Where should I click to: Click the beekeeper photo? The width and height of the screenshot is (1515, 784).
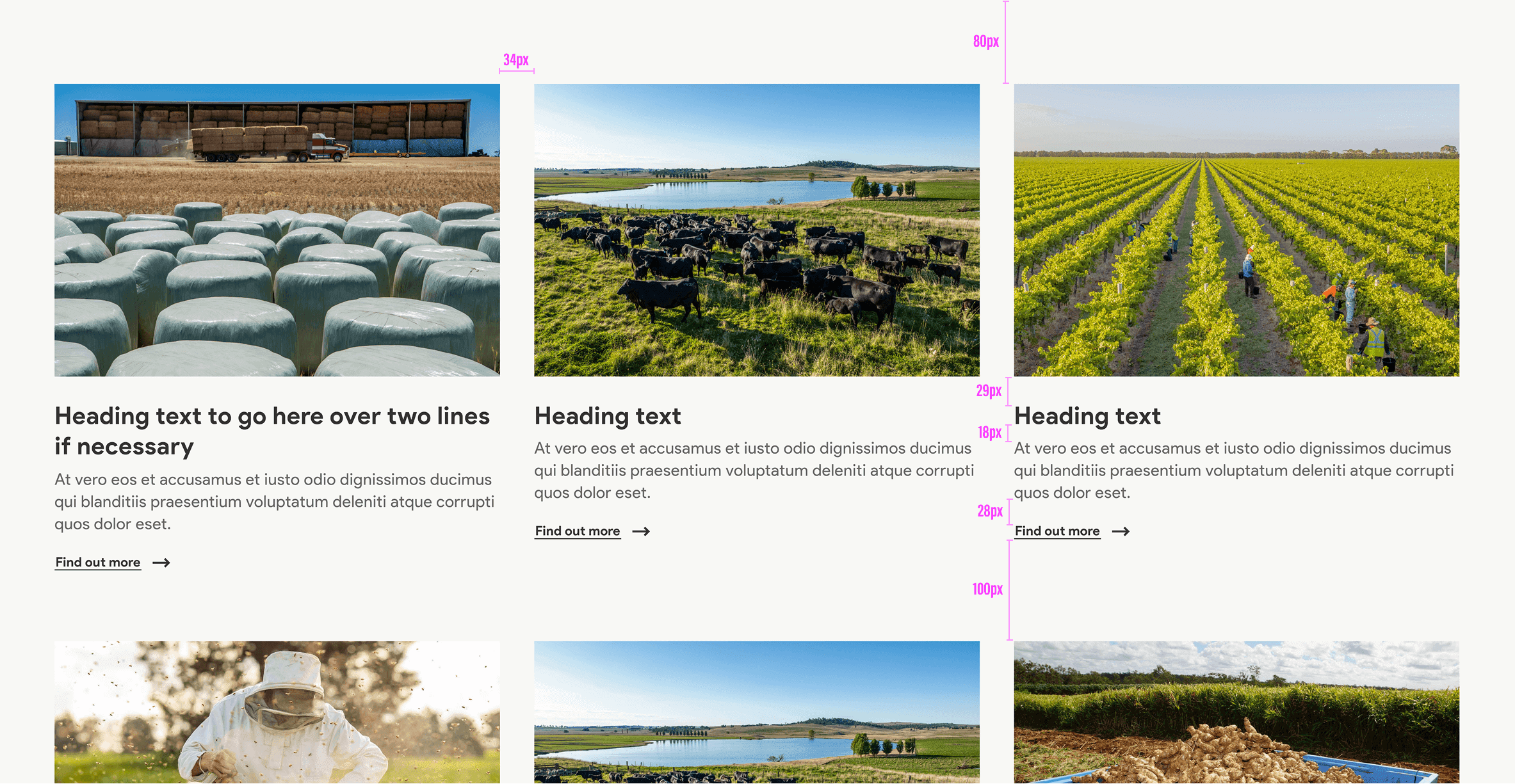coord(277,712)
